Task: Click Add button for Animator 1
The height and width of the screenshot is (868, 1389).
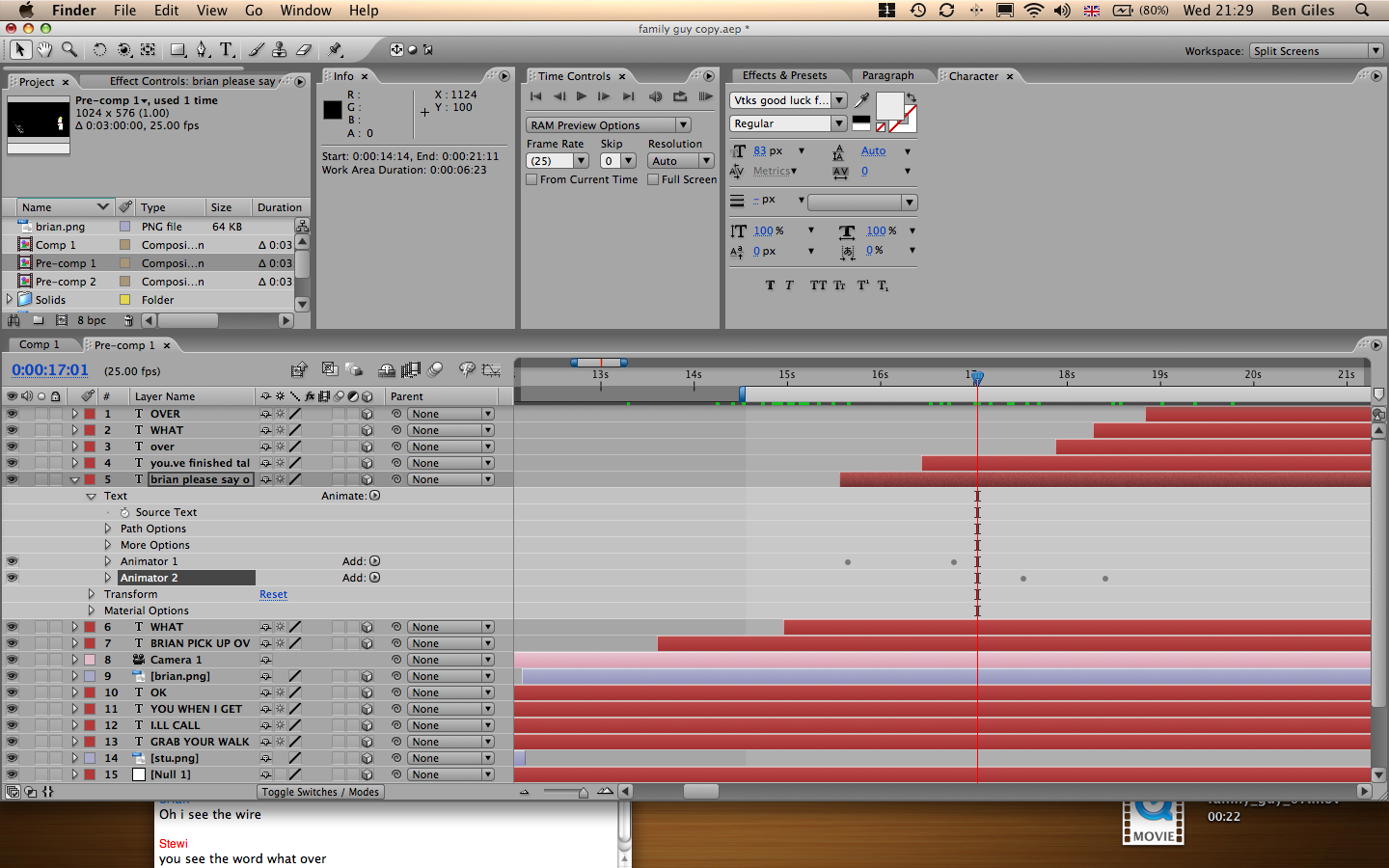Action: [x=375, y=561]
